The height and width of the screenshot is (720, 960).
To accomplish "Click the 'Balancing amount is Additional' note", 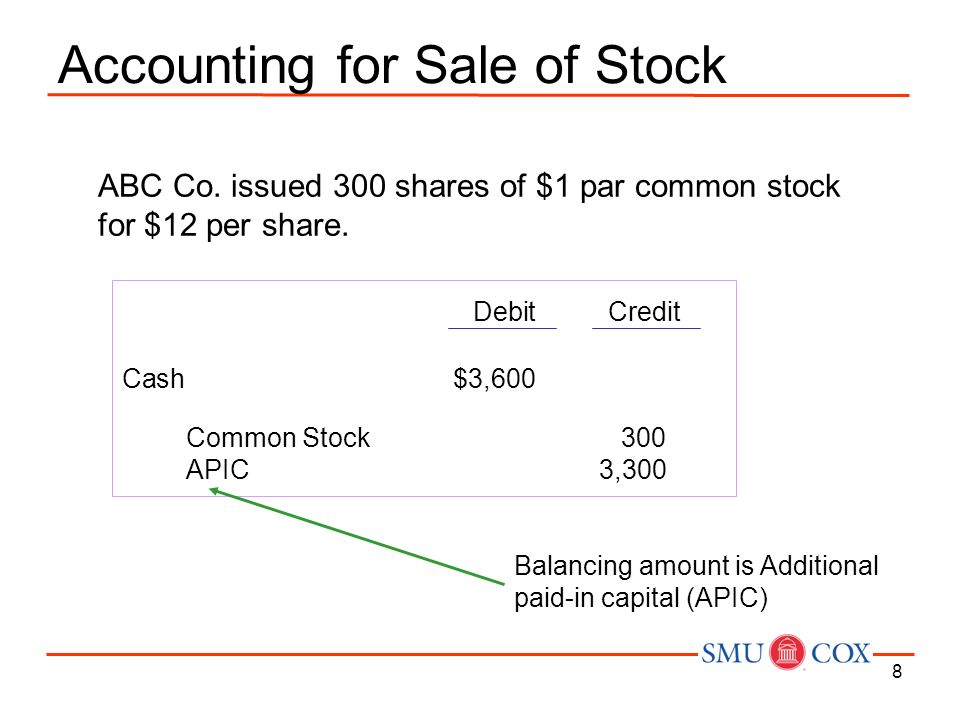I will [x=696, y=566].
